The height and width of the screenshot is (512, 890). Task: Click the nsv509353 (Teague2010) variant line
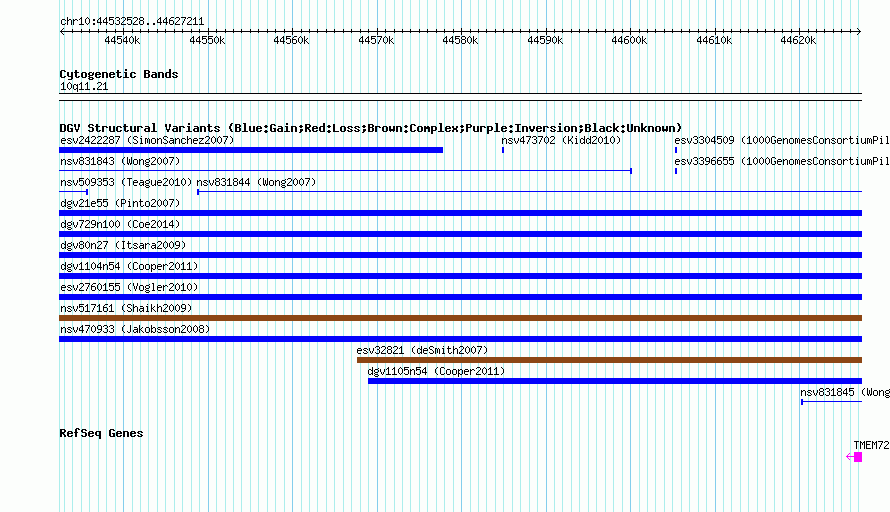click(x=73, y=192)
